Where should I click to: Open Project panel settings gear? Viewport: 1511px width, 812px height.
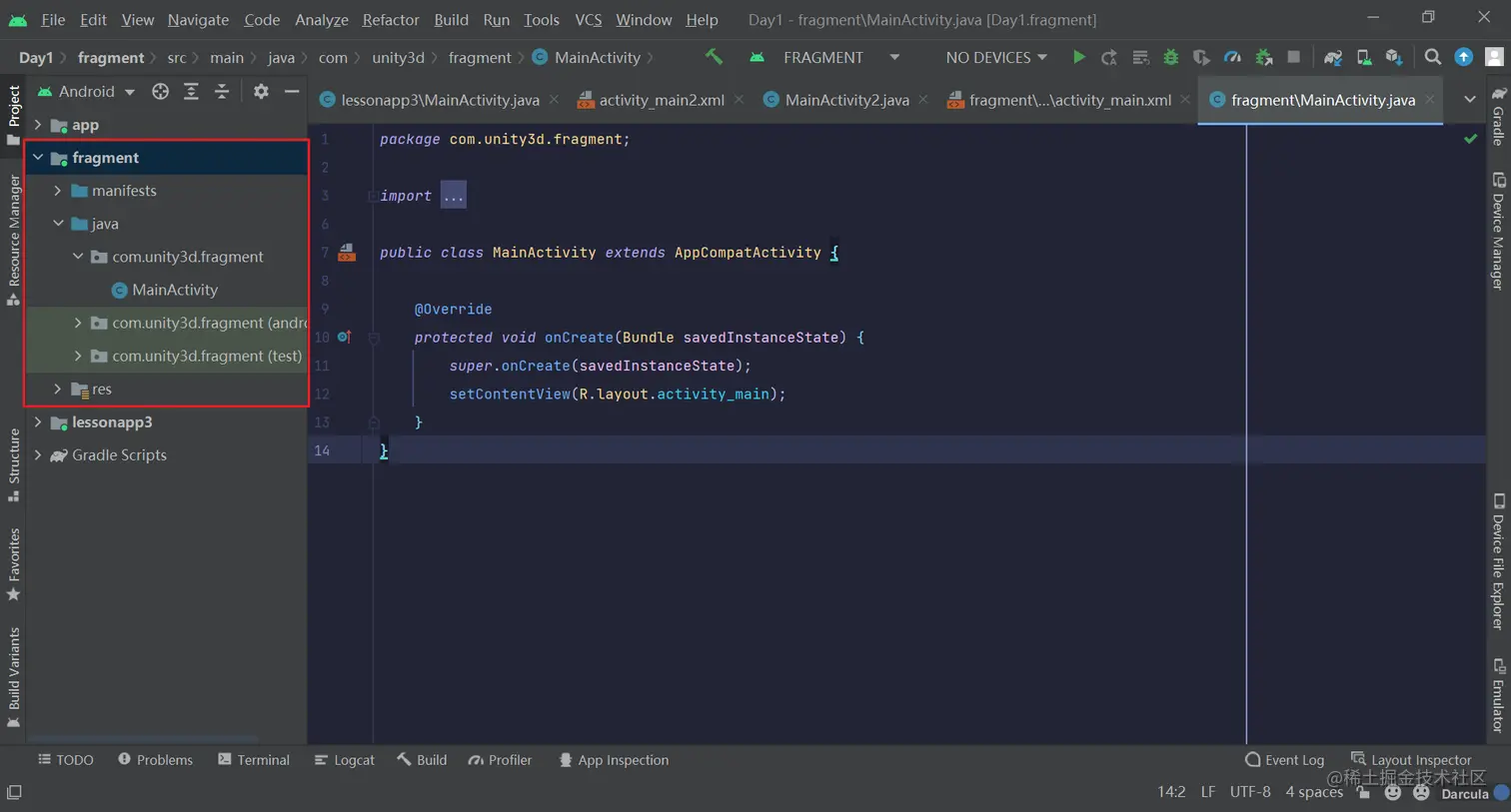(x=261, y=91)
